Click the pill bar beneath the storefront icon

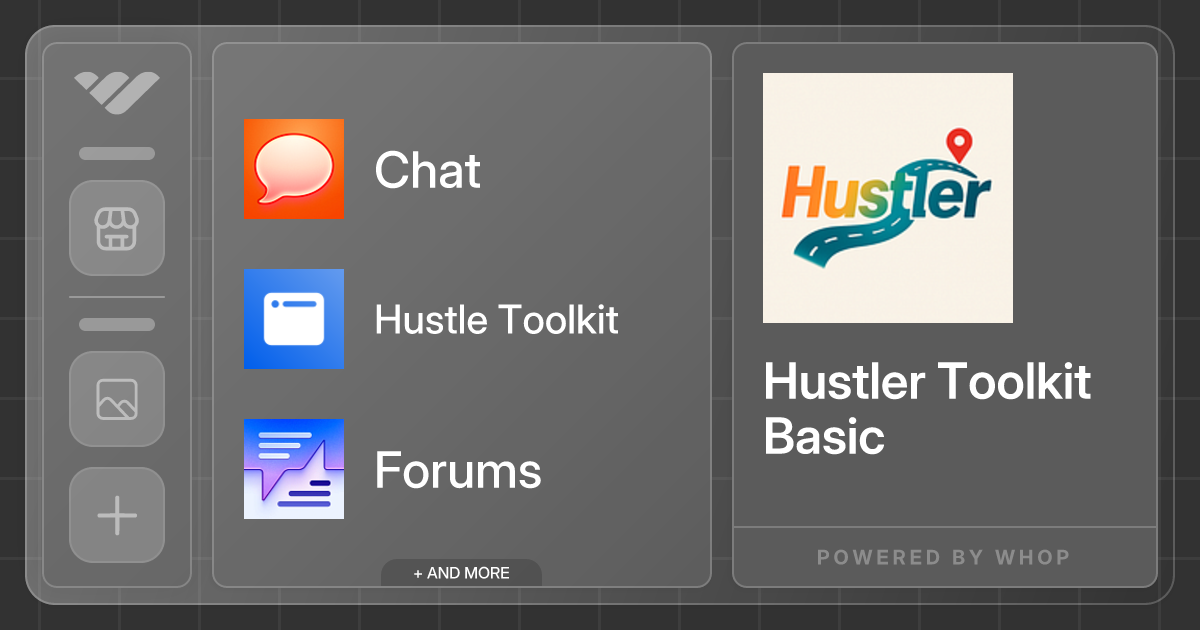coord(116,323)
